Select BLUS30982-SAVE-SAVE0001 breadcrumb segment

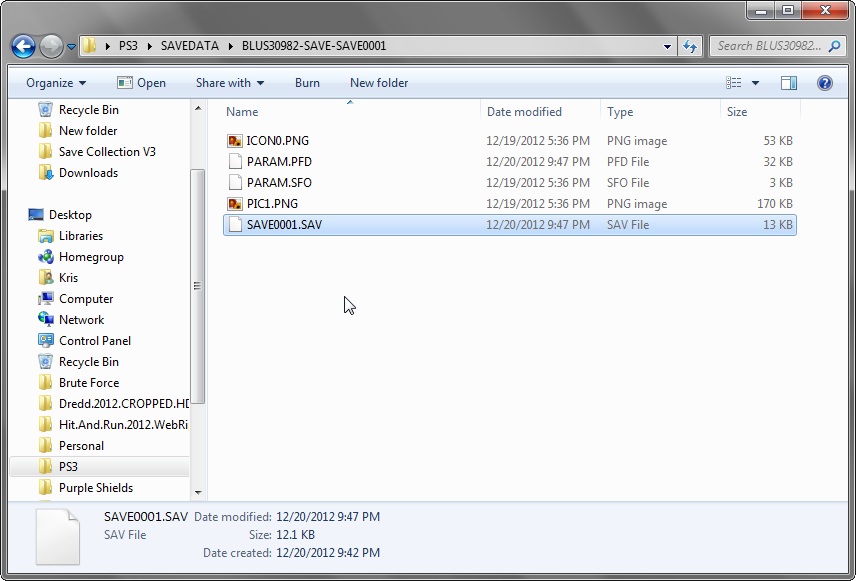tap(314, 46)
